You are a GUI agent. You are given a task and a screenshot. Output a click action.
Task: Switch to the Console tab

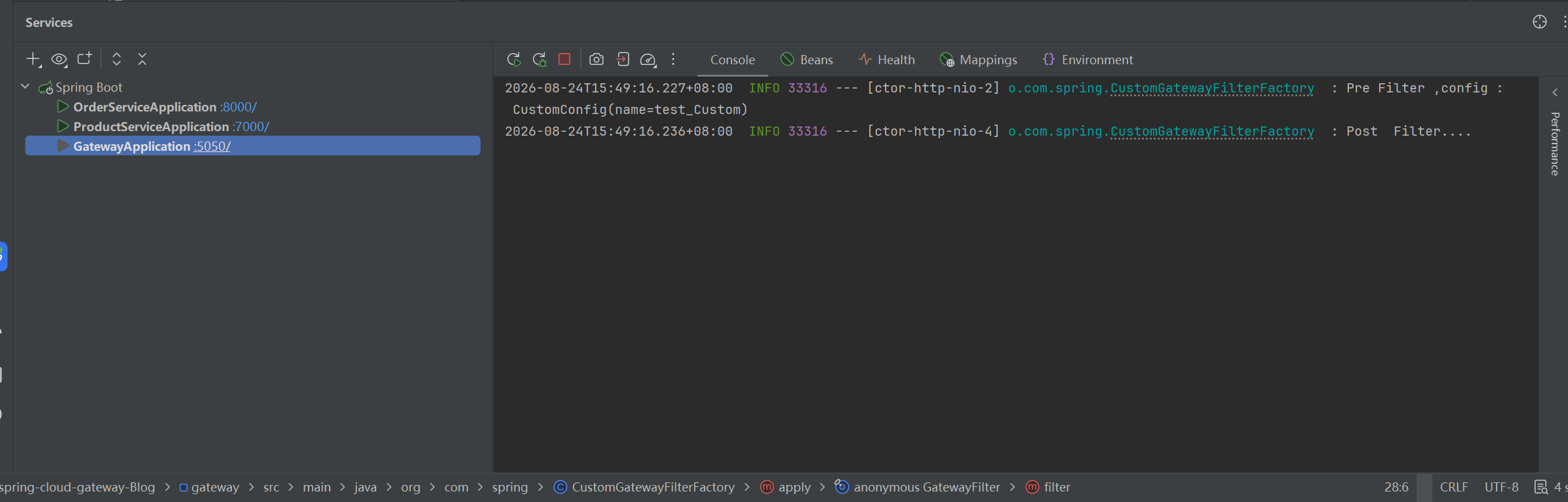732,60
